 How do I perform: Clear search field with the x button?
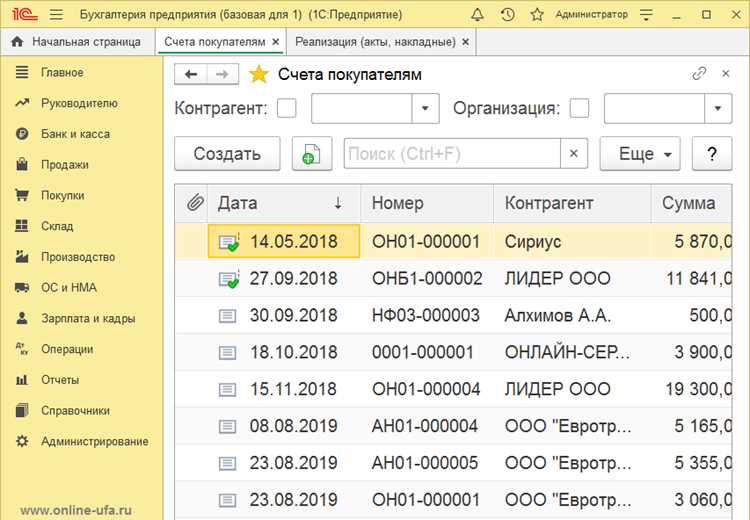click(x=574, y=154)
